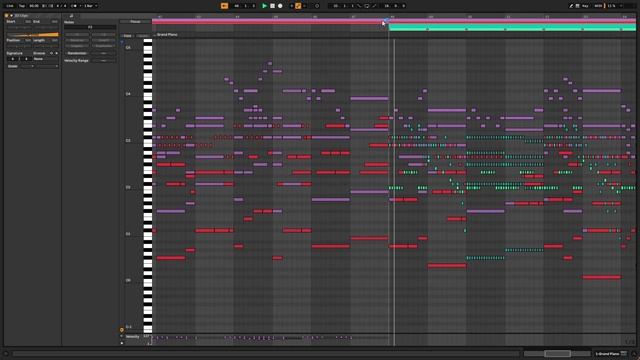Toggle the Loop switch in the control bar

pos(367,6)
